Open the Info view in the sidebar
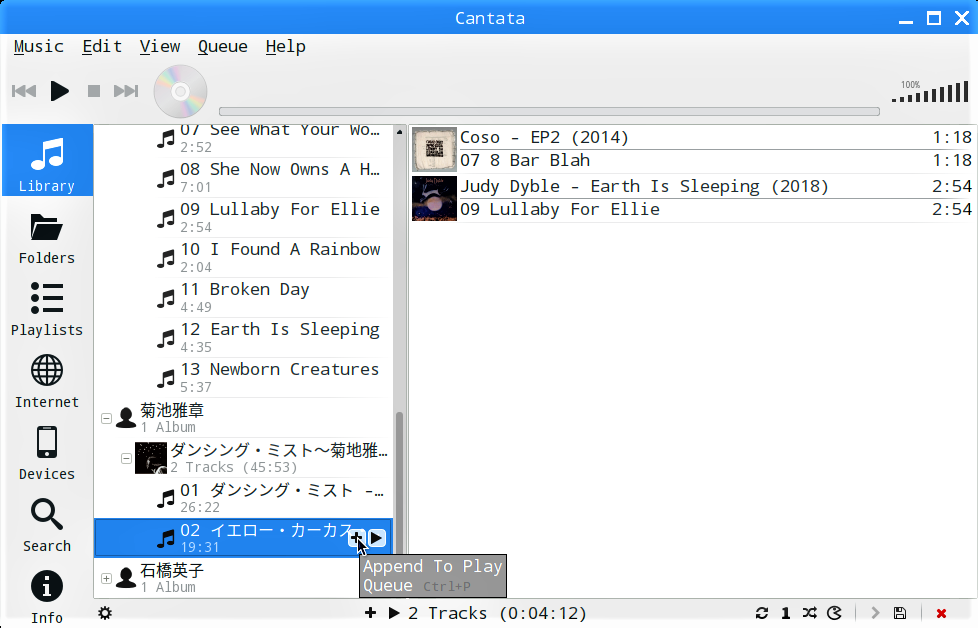The height and width of the screenshot is (628, 978). click(47, 597)
